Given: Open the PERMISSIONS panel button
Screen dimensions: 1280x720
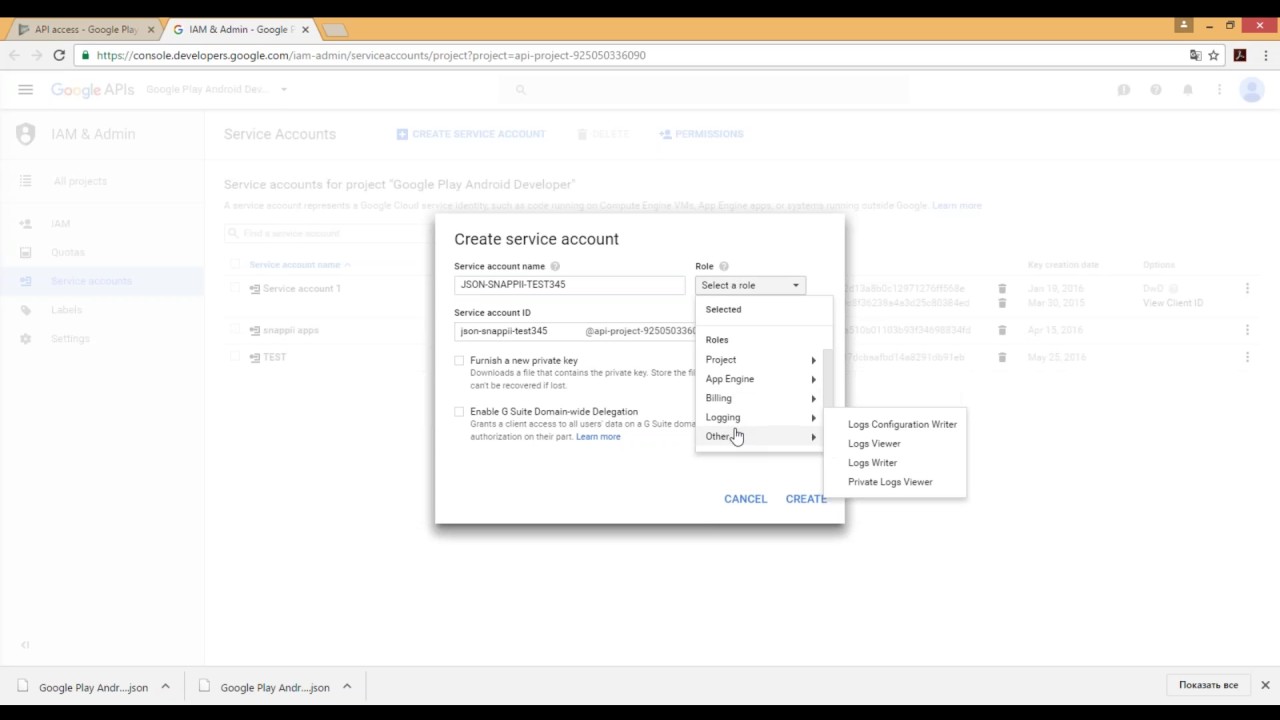Looking at the screenshot, I should pos(701,134).
